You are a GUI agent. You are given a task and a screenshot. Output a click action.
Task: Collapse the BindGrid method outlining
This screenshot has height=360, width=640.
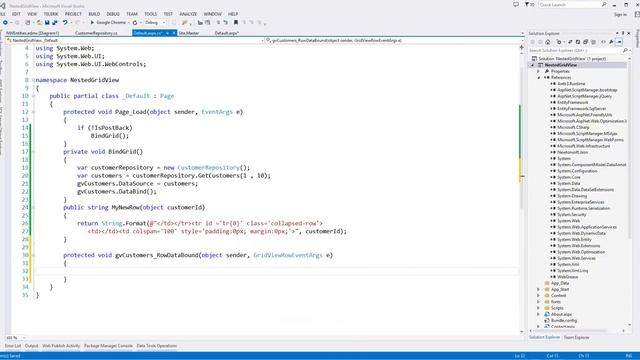pos(33,152)
